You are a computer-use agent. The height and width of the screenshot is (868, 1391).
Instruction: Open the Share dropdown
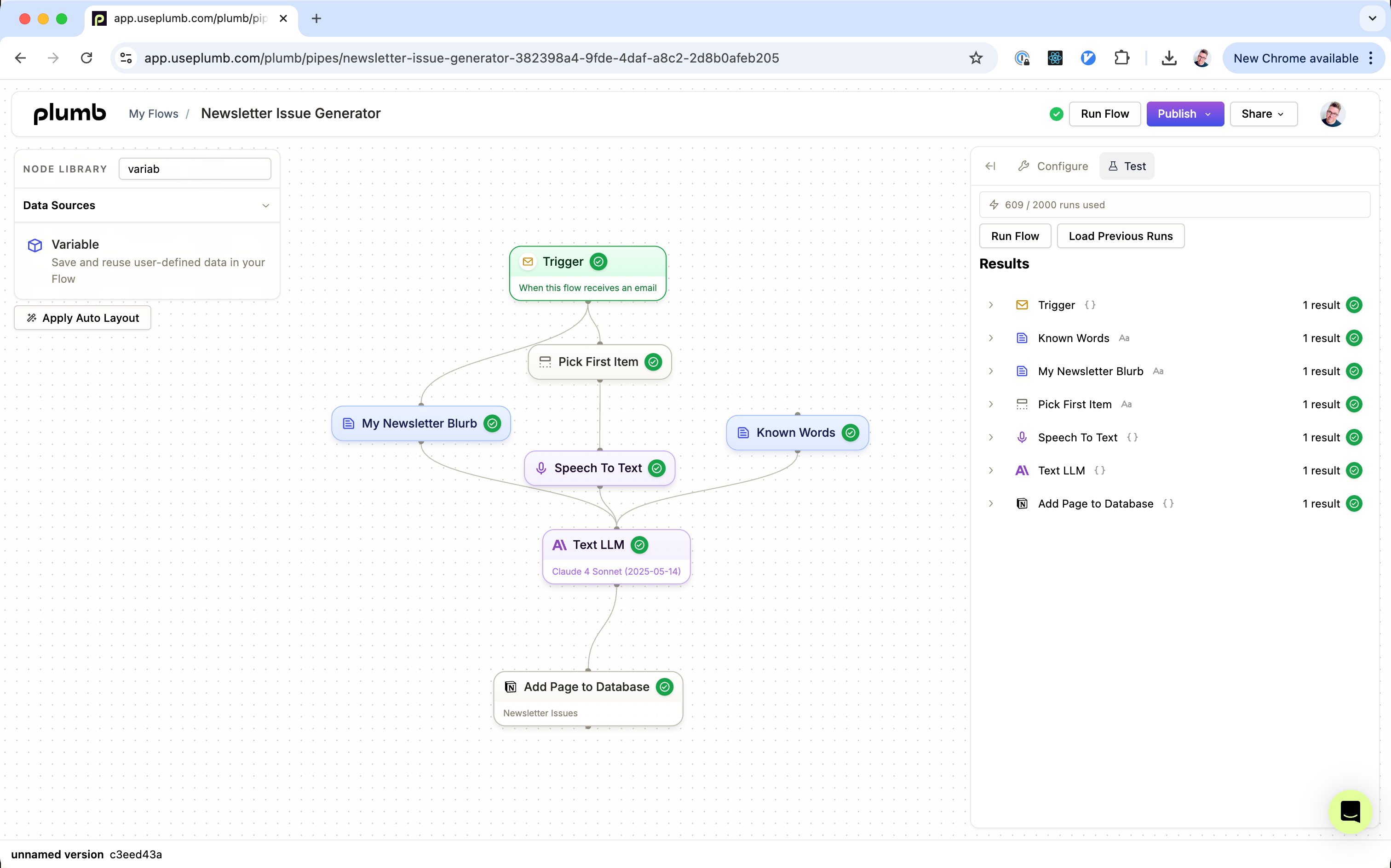[x=1263, y=114]
